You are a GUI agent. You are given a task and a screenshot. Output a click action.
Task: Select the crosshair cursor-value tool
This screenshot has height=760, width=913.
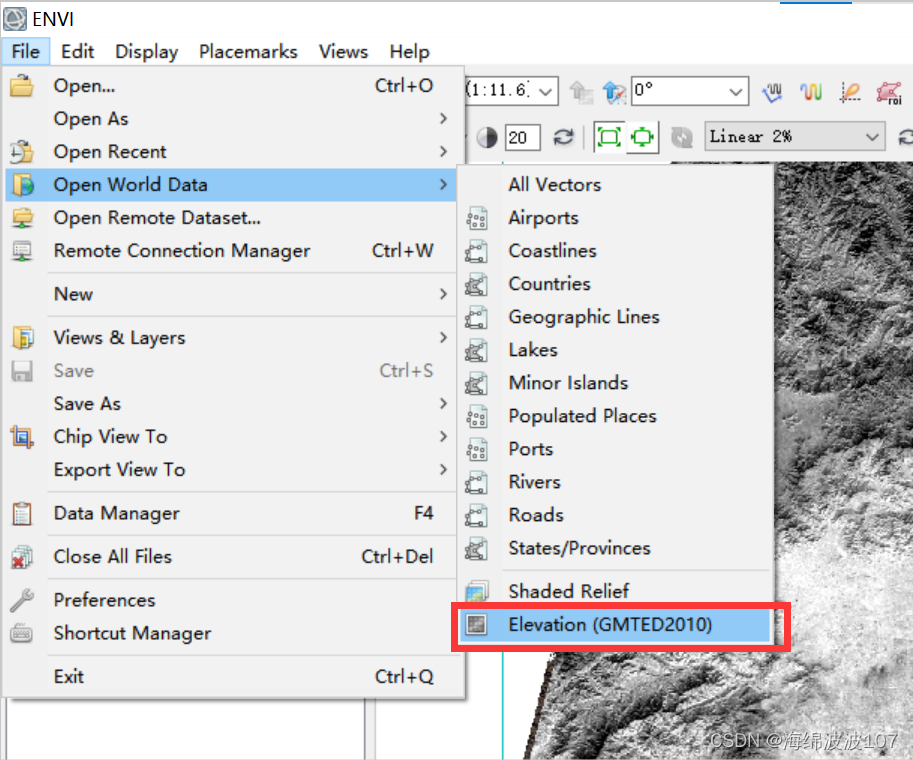850,91
